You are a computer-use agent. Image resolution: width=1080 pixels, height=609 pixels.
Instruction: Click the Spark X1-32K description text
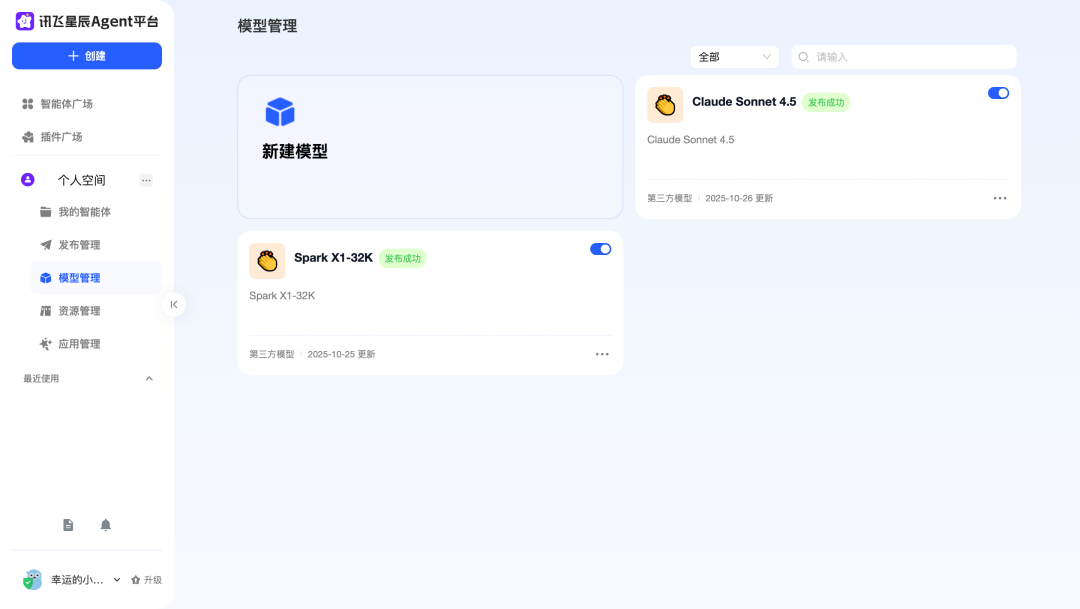[x=282, y=296]
